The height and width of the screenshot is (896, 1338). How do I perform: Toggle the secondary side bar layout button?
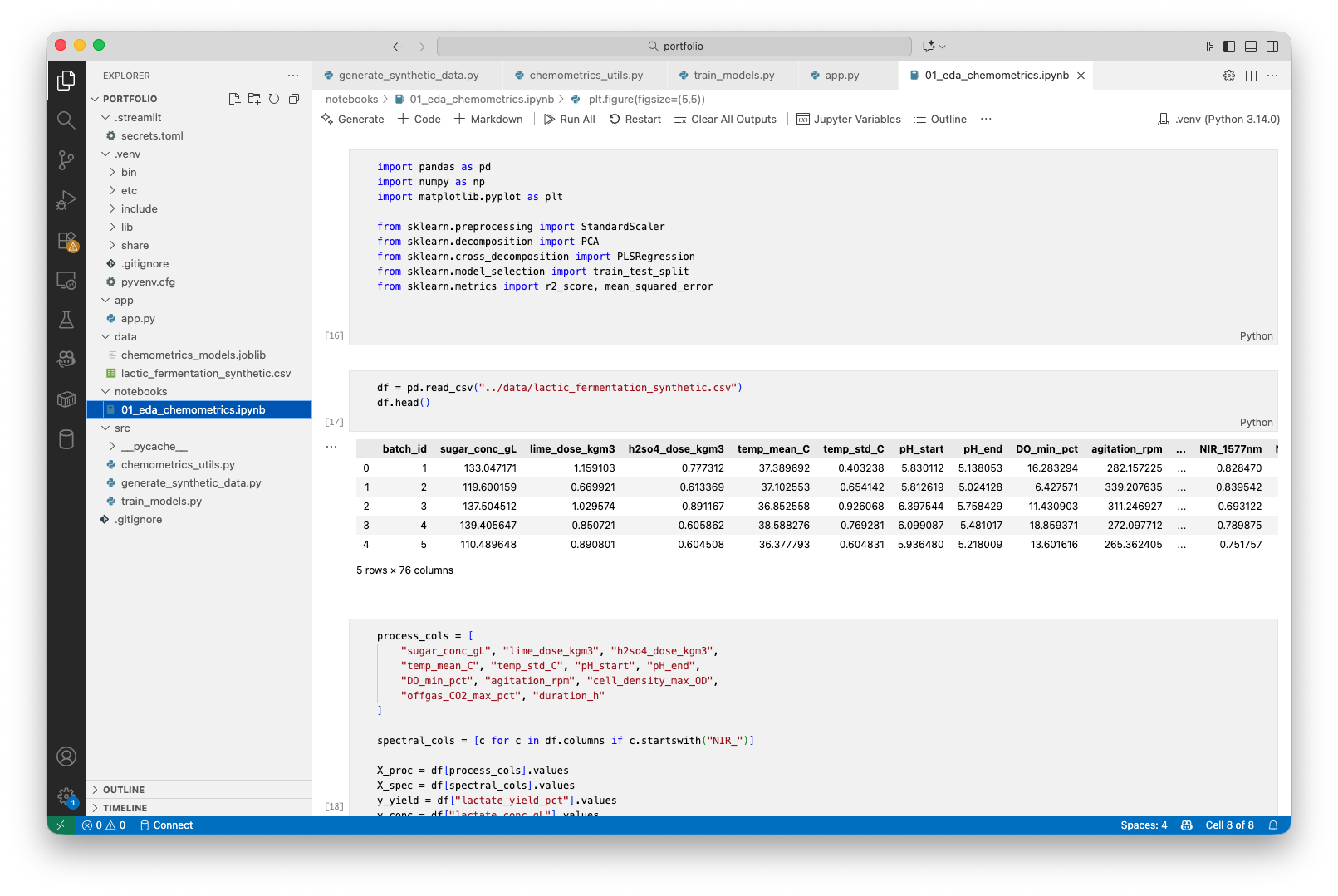(1272, 47)
